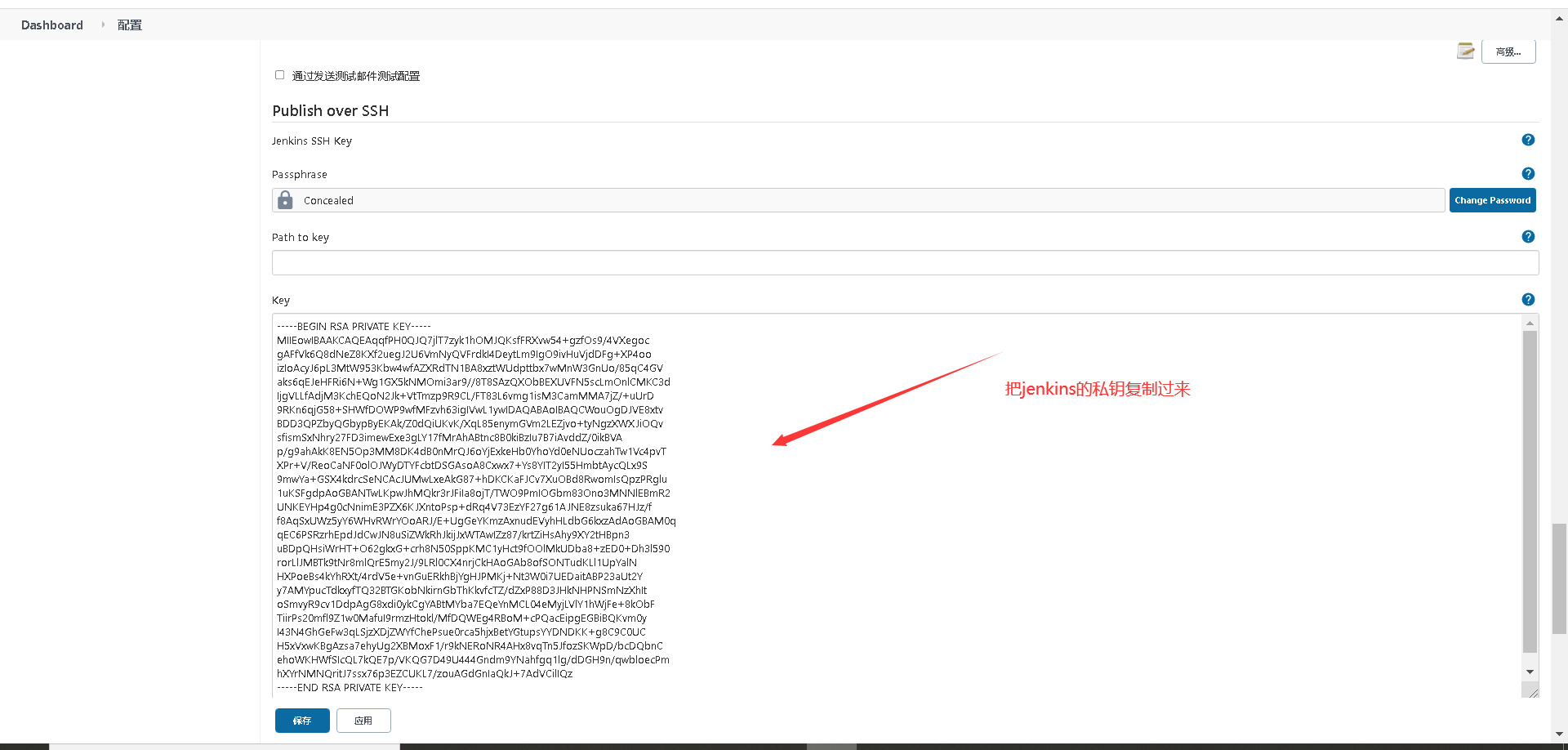Expand advanced settings with 高级 button
Screen dimensions: 1568x750
click(x=1508, y=51)
